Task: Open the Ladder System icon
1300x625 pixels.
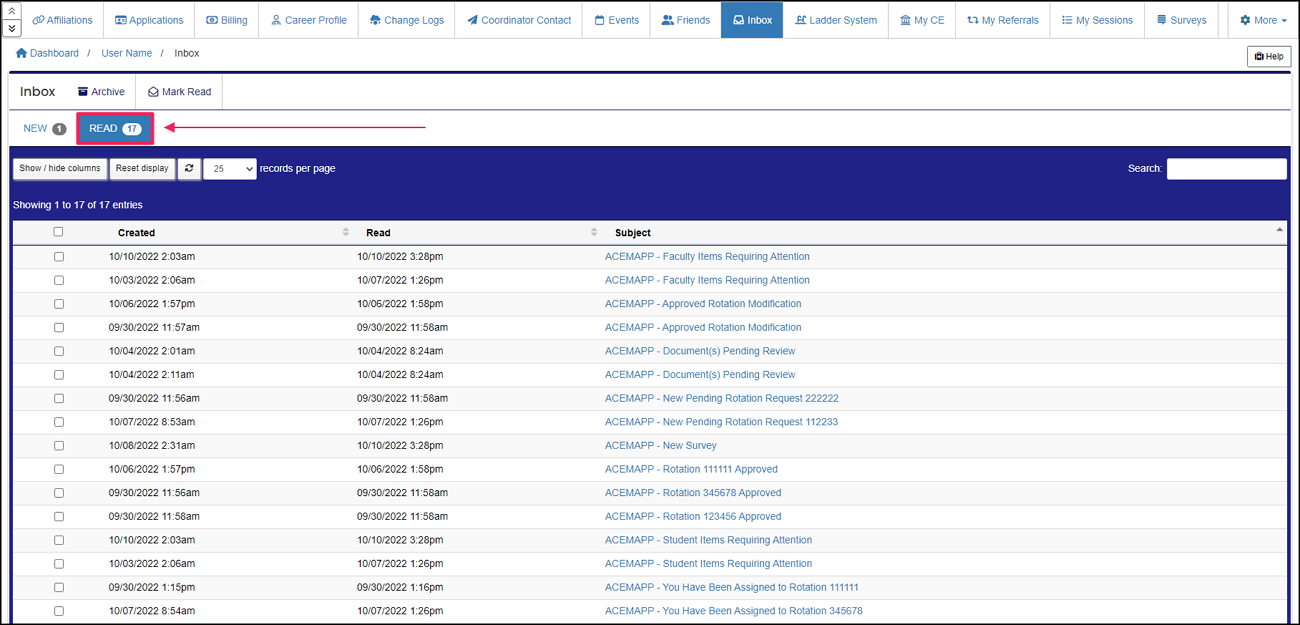Action: (x=801, y=19)
